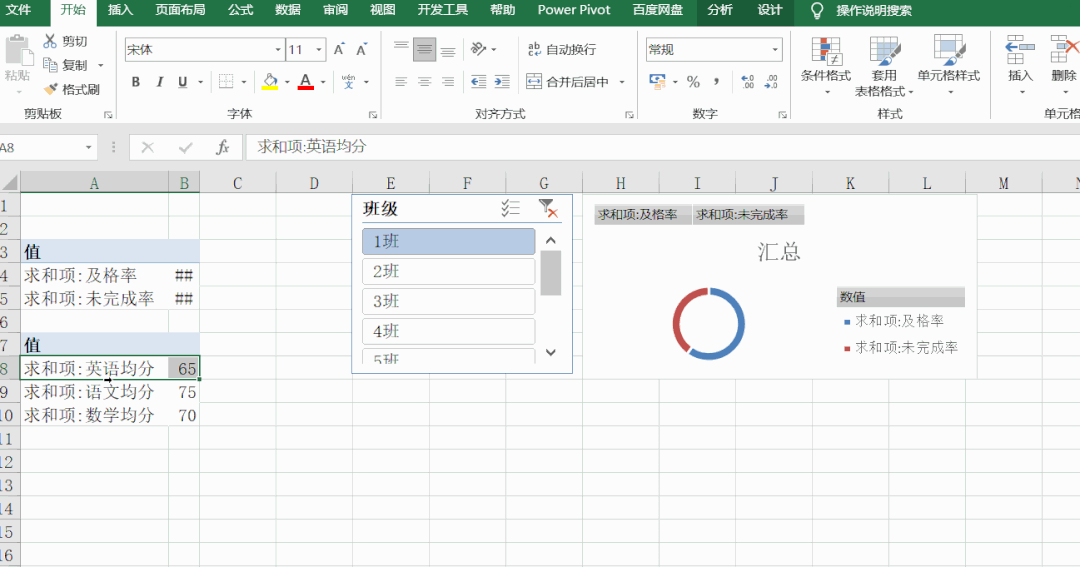Click slicer scrollbar down arrow
Screen dimensions: 1080x567
point(550,352)
